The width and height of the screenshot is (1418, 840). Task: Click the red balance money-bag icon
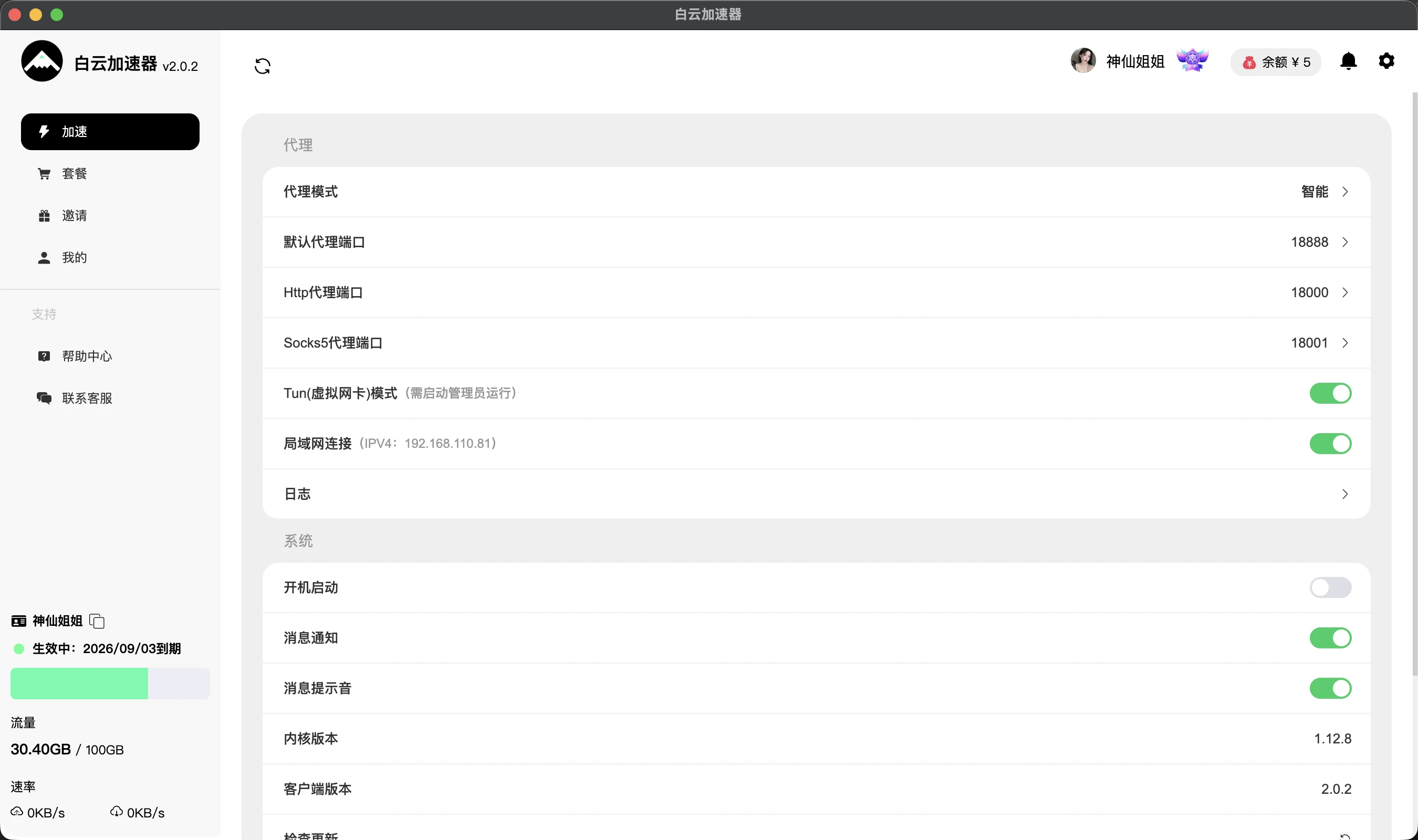[x=1249, y=62]
